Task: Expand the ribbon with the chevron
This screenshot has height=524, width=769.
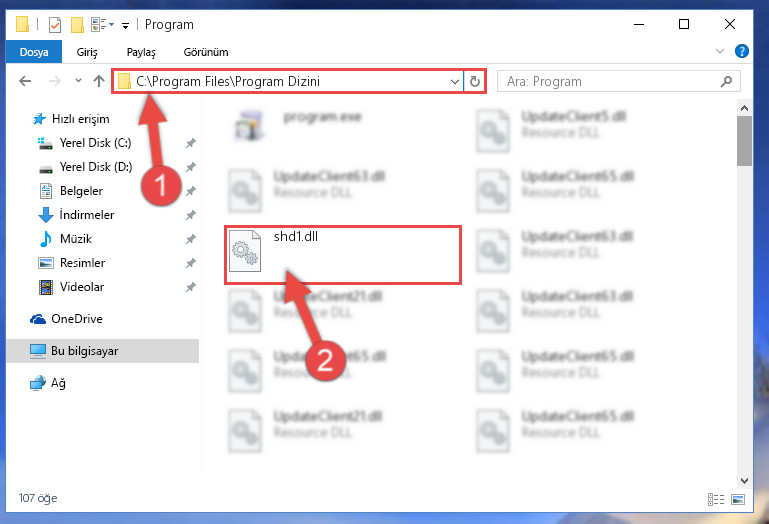Action: point(719,51)
